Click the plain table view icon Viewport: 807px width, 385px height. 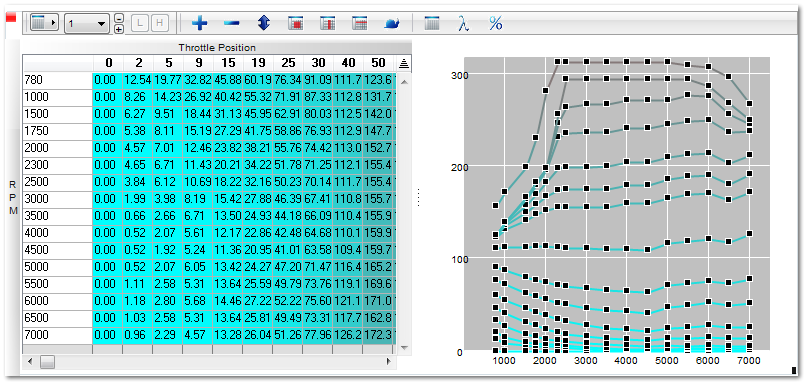point(431,23)
